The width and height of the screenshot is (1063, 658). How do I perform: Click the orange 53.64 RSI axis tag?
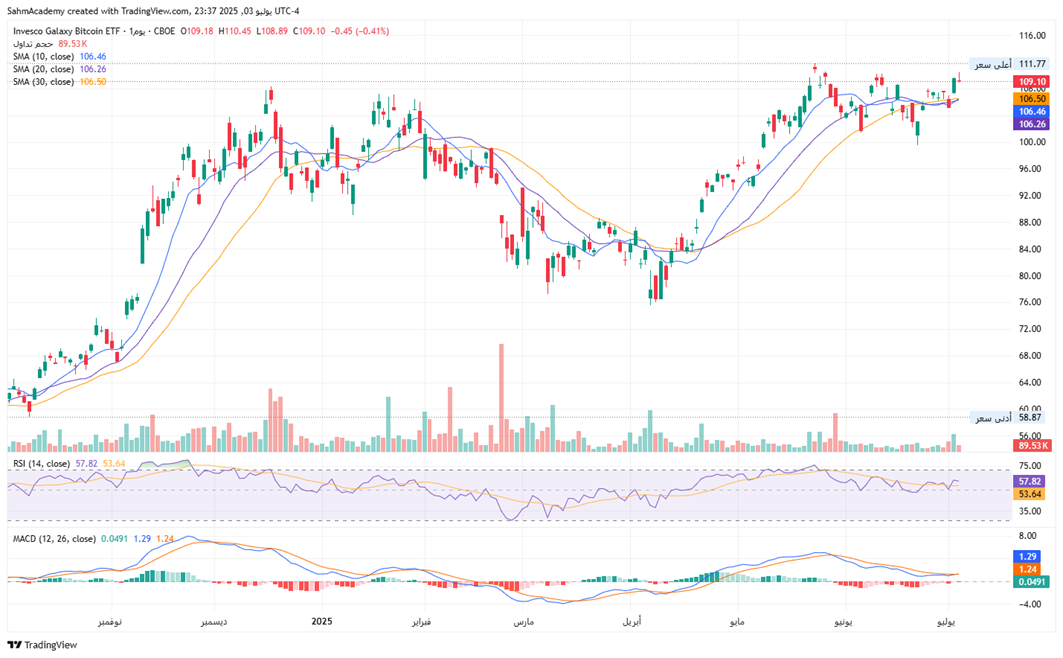(x=1029, y=494)
